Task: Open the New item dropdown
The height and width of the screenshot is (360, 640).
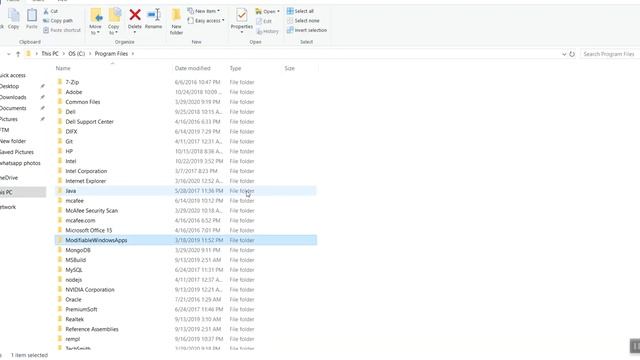Action: point(204,11)
